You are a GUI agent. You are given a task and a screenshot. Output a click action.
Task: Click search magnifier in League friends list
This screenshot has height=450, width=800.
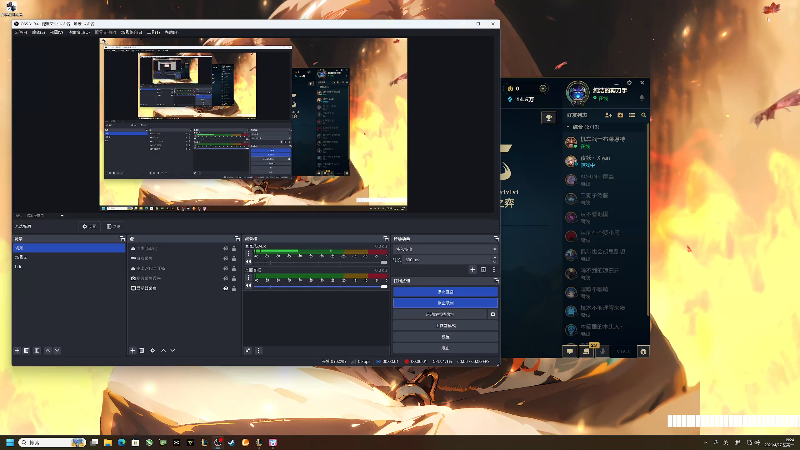(643, 115)
